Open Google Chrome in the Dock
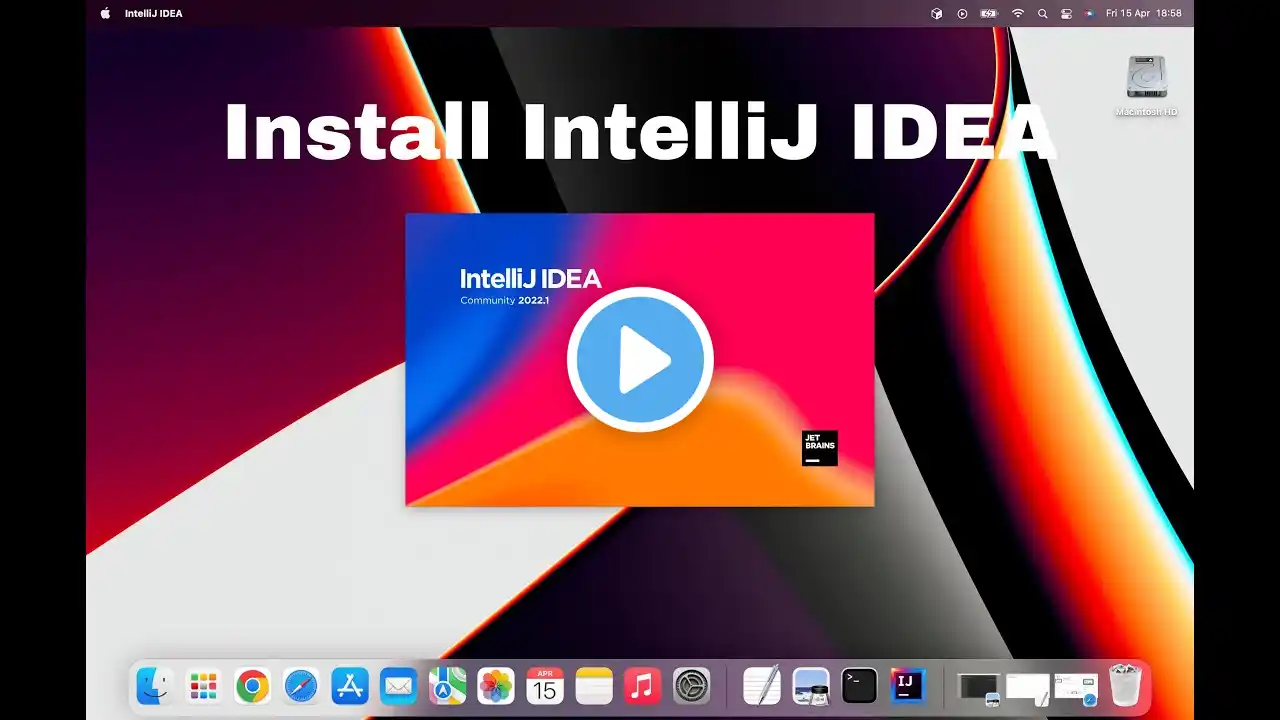1280x720 pixels. click(252, 686)
